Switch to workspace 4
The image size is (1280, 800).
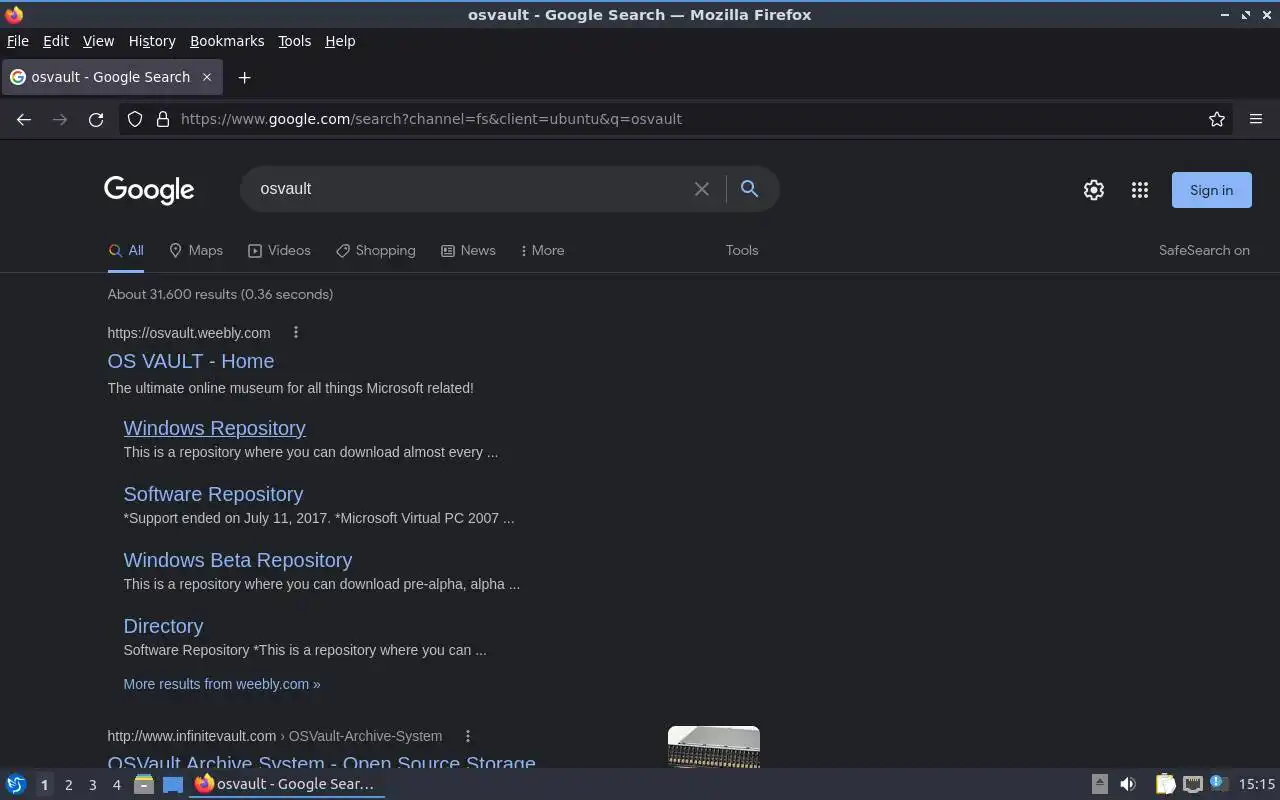tap(116, 785)
